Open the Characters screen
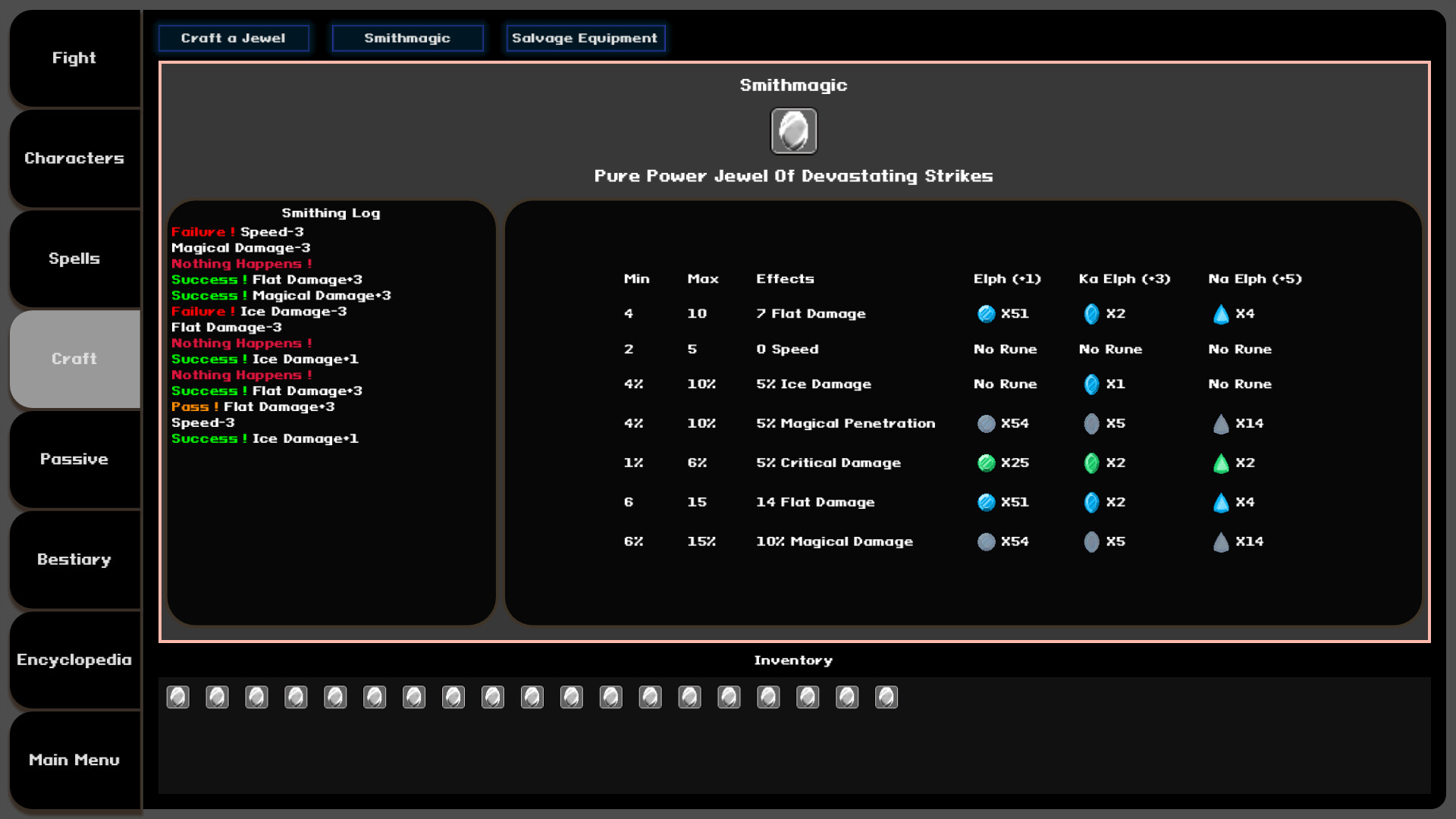Screen dimensions: 1456x819 tap(74, 158)
